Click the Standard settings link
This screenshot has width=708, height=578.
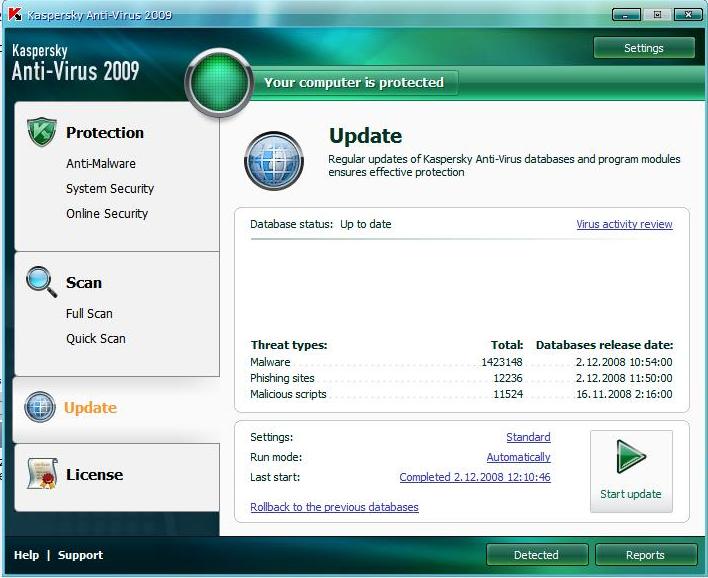[x=528, y=437]
